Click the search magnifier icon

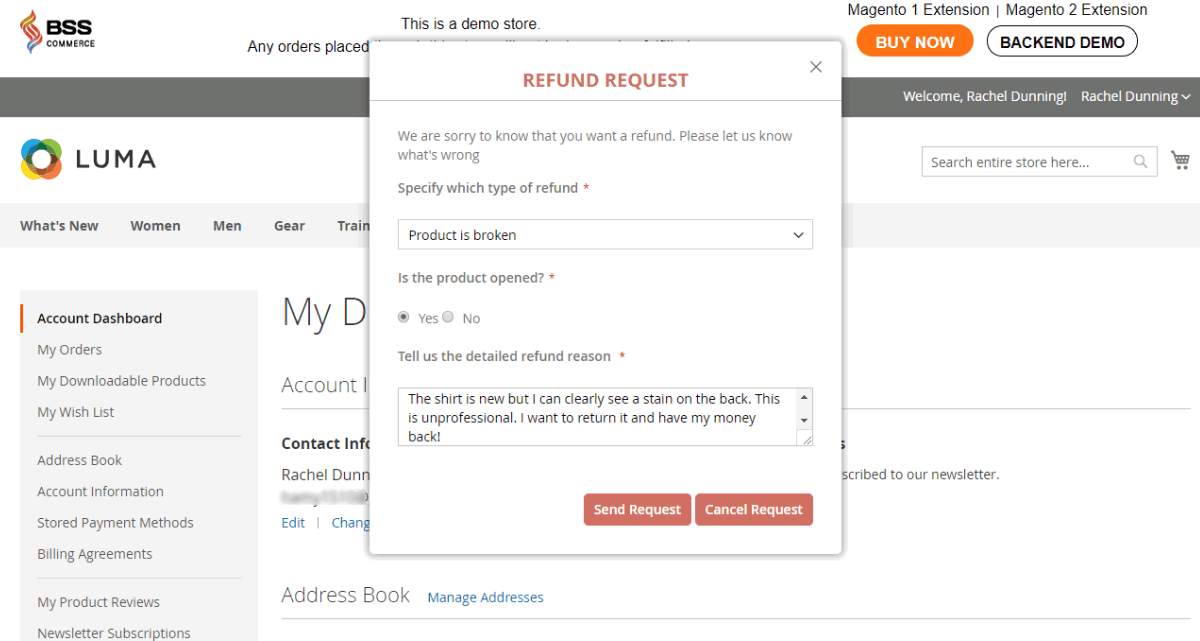tap(1140, 162)
